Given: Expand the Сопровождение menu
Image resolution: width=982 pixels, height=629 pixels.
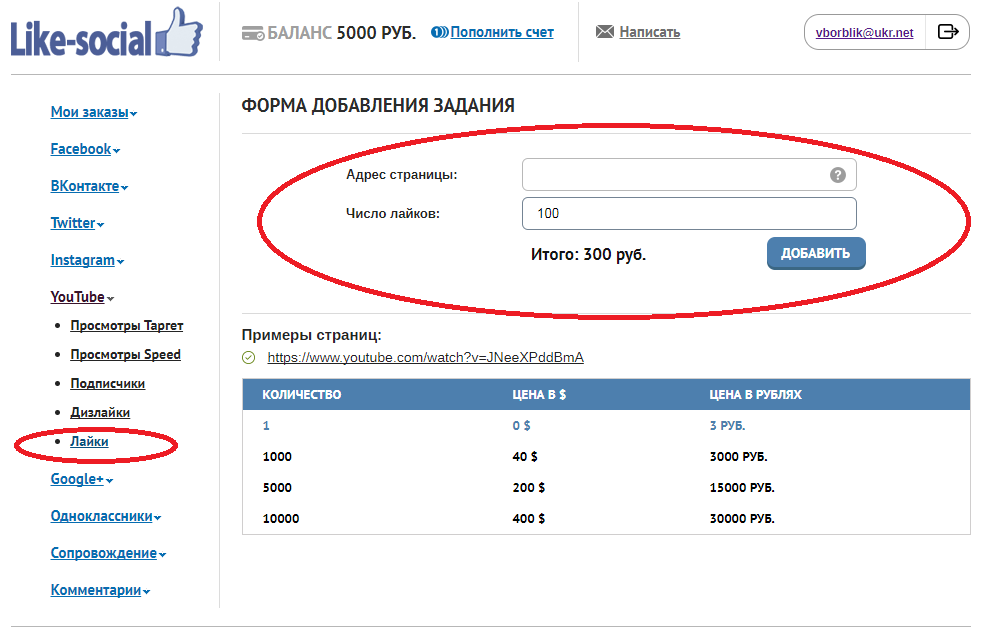Looking at the screenshot, I should coord(108,553).
